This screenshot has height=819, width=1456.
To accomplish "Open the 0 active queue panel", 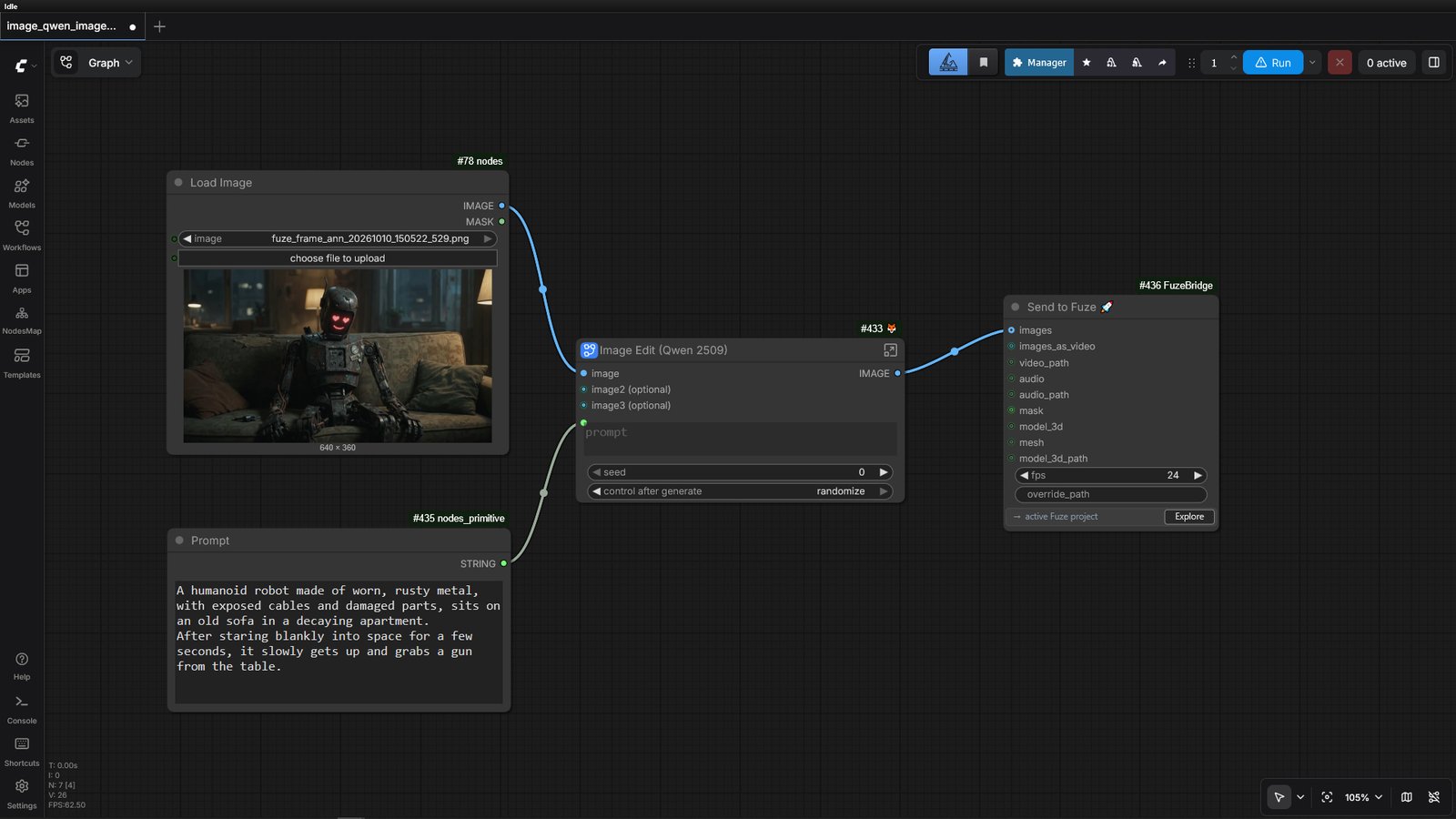I will (x=1386, y=63).
